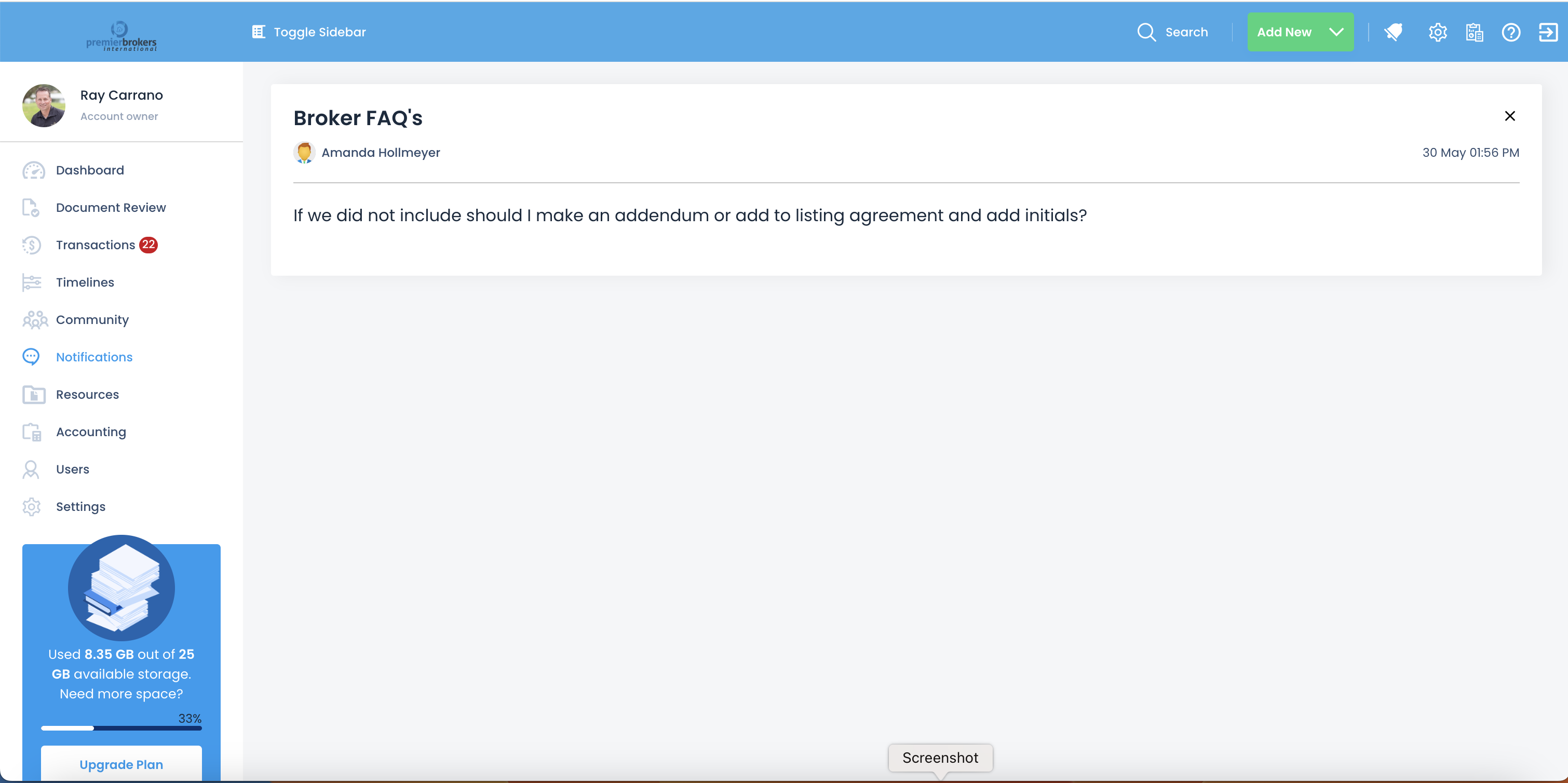Click the Premier Brokers International logo
The height and width of the screenshot is (783, 1568).
121,36
